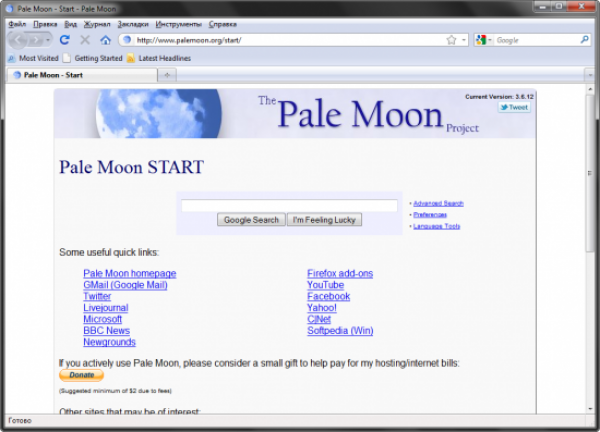
Task: Go back with the Back arrow button
Action: [x=18, y=40]
